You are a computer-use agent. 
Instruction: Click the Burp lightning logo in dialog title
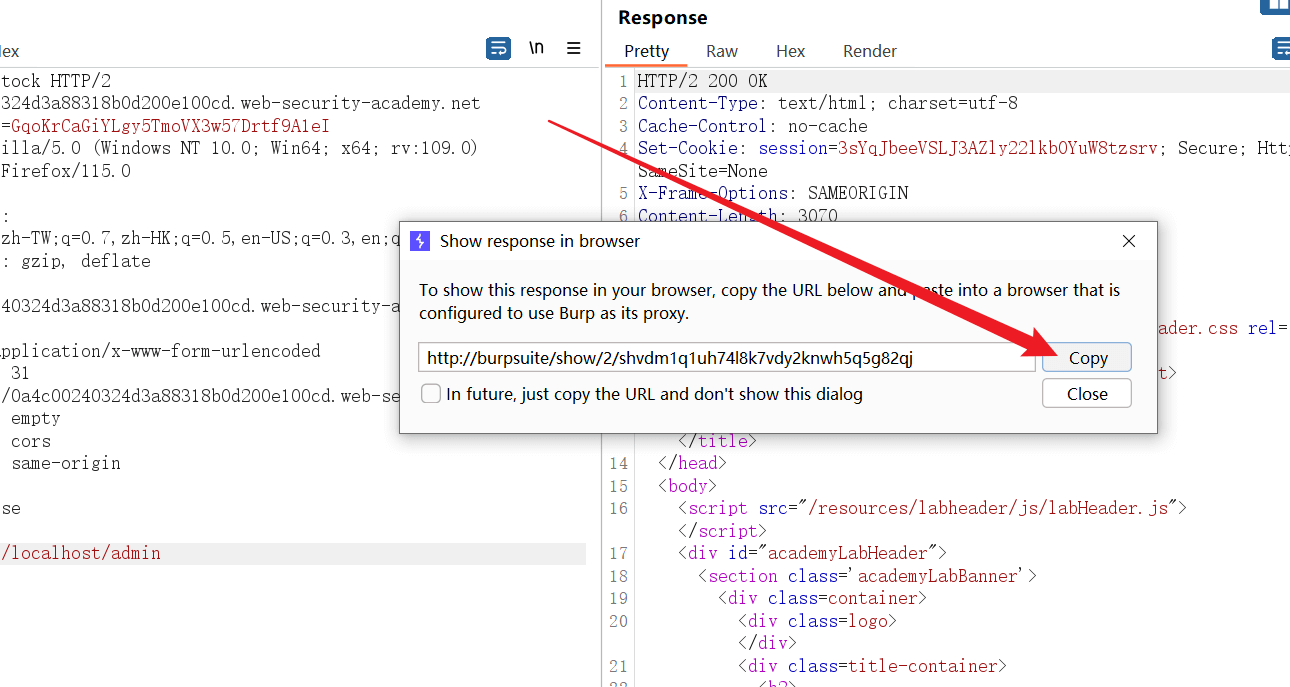(421, 241)
